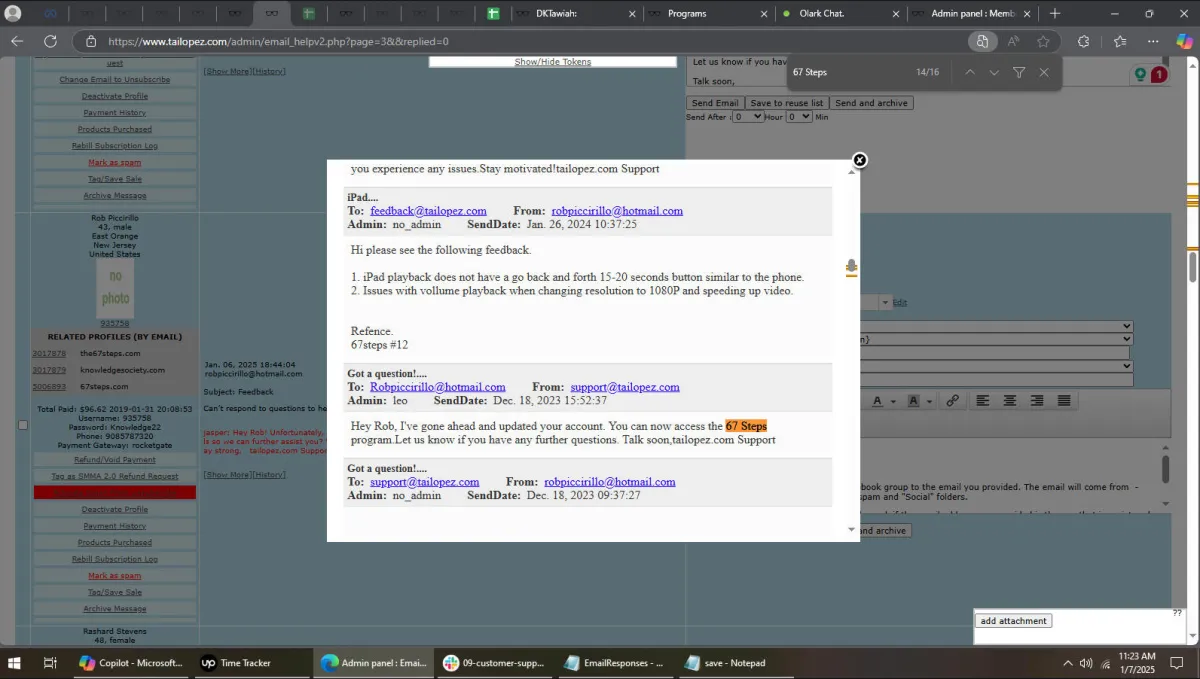Center align text in the editor

(1010, 401)
